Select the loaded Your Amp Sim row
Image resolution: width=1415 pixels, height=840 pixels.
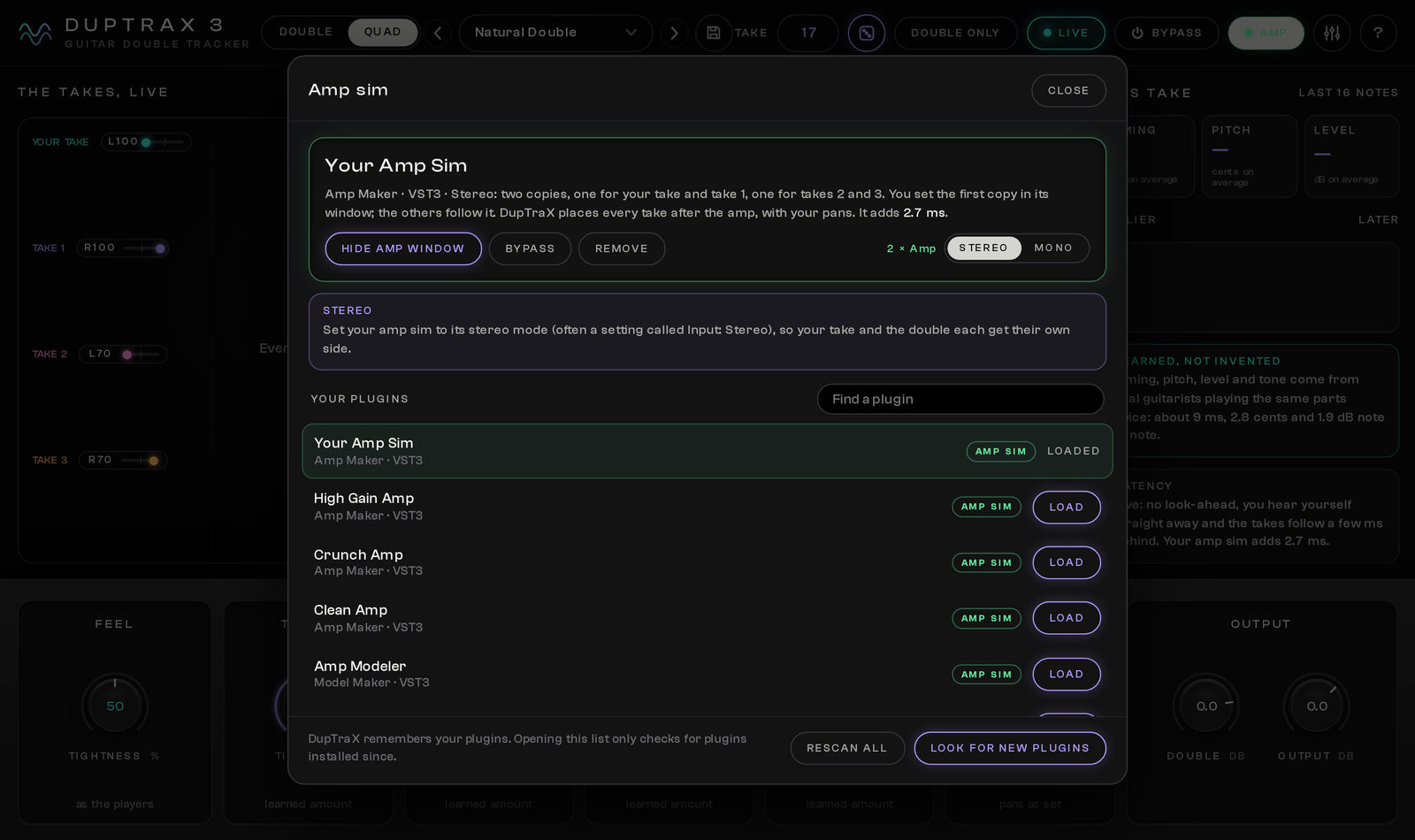[x=707, y=451]
